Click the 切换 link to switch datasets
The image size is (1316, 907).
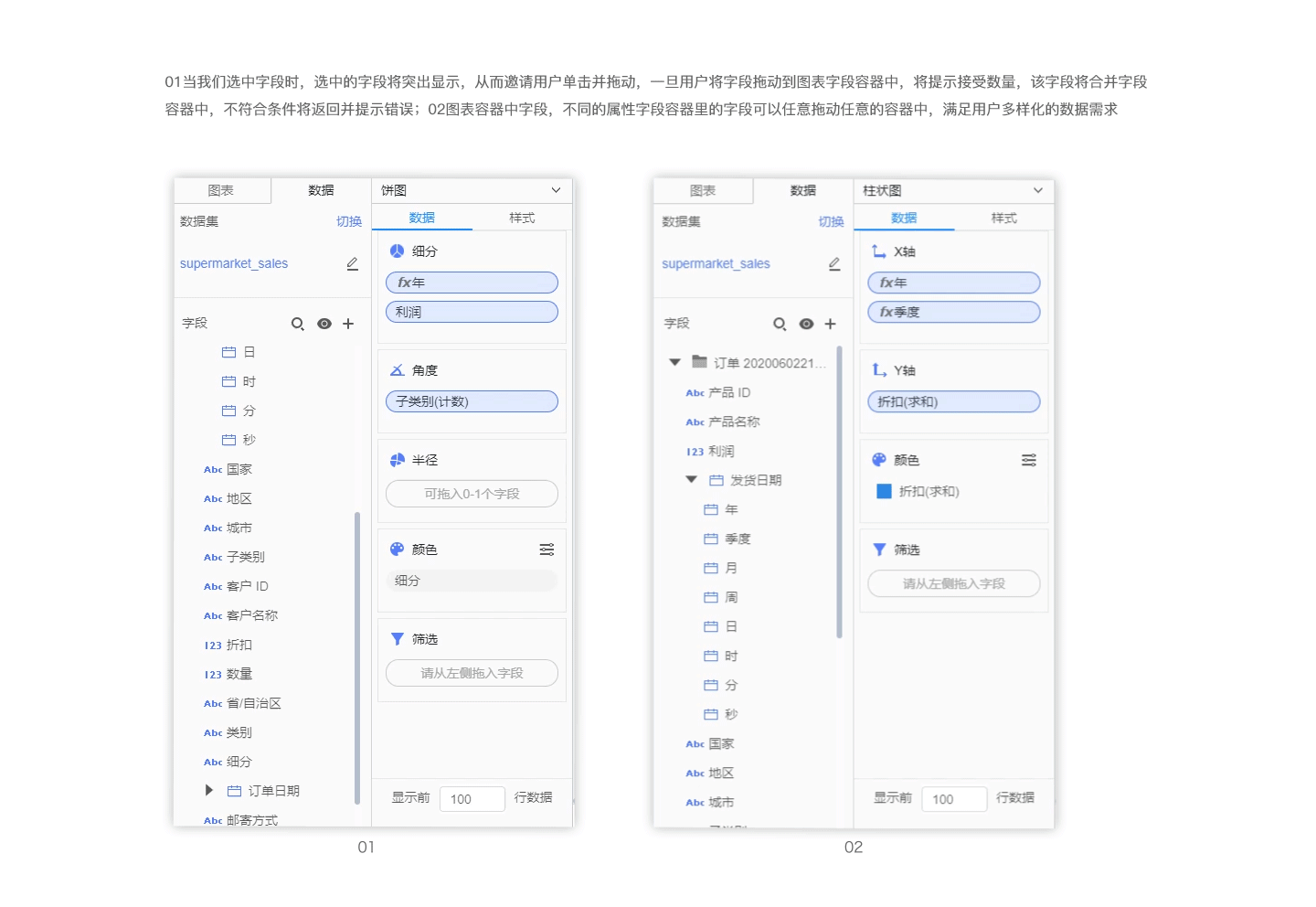(x=348, y=220)
